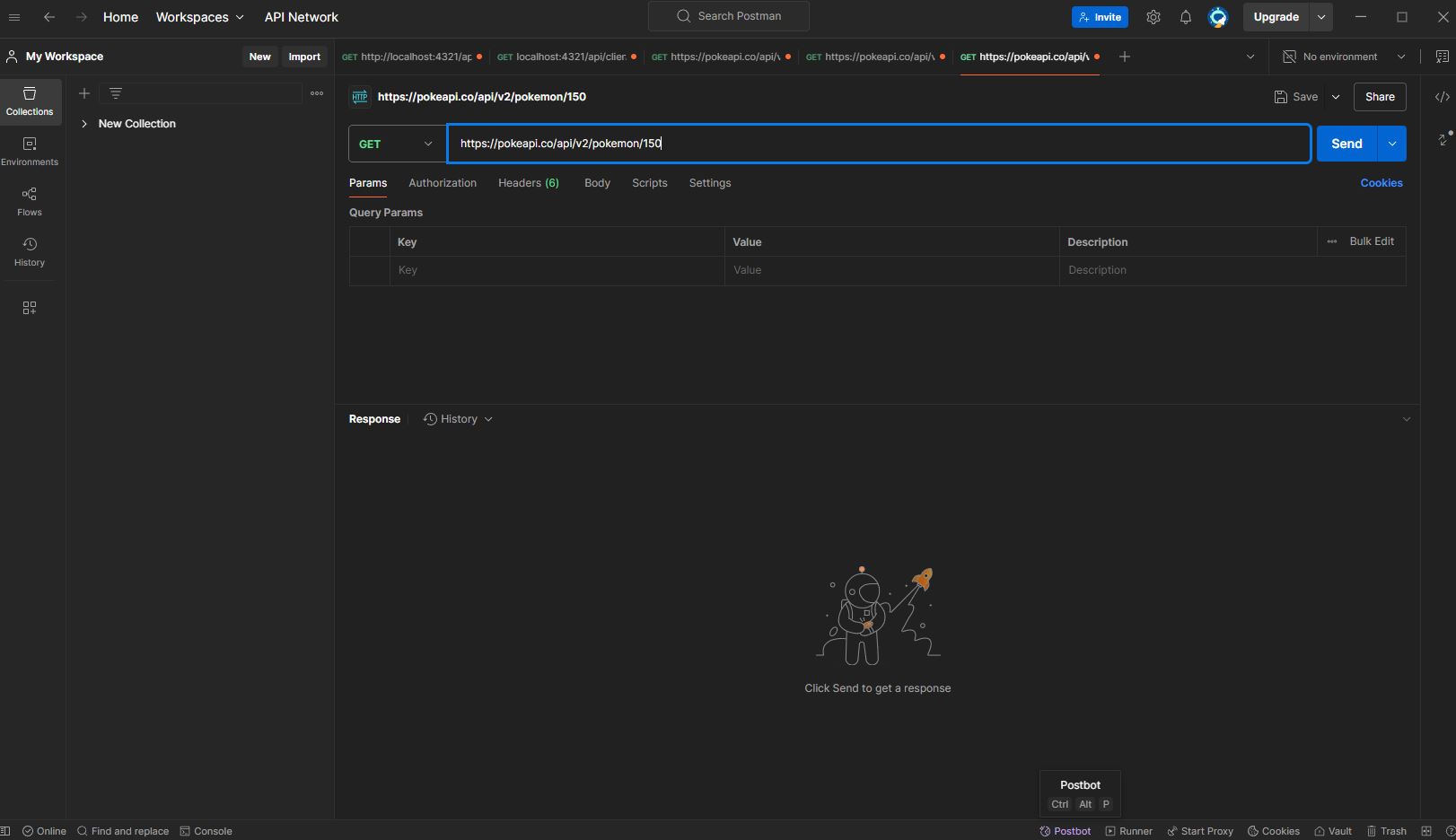Viewport: 1456px width, 840px height.
Task: Open the GET method dropdown
Action: [397, 144]
